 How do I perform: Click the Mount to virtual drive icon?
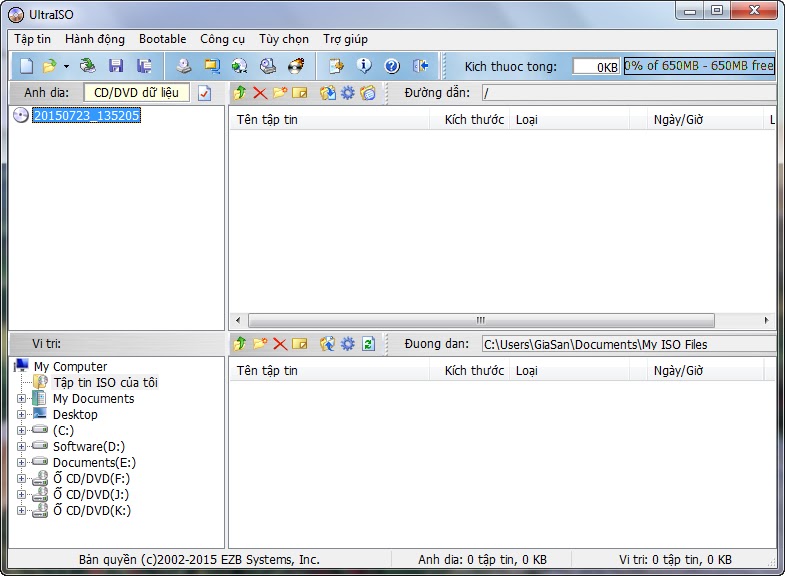point(268,66)
